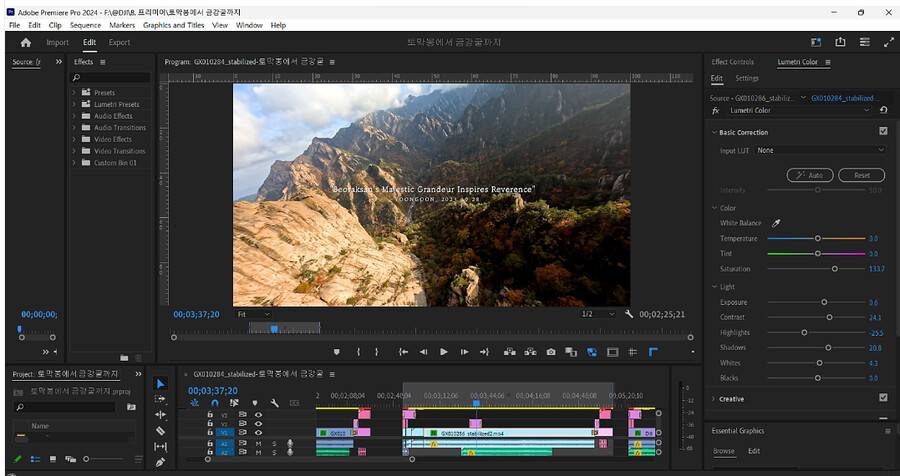This screenshot has height=476, width=900.
Task: Toggle timeline snapping magnet
Action: point(213,403)
